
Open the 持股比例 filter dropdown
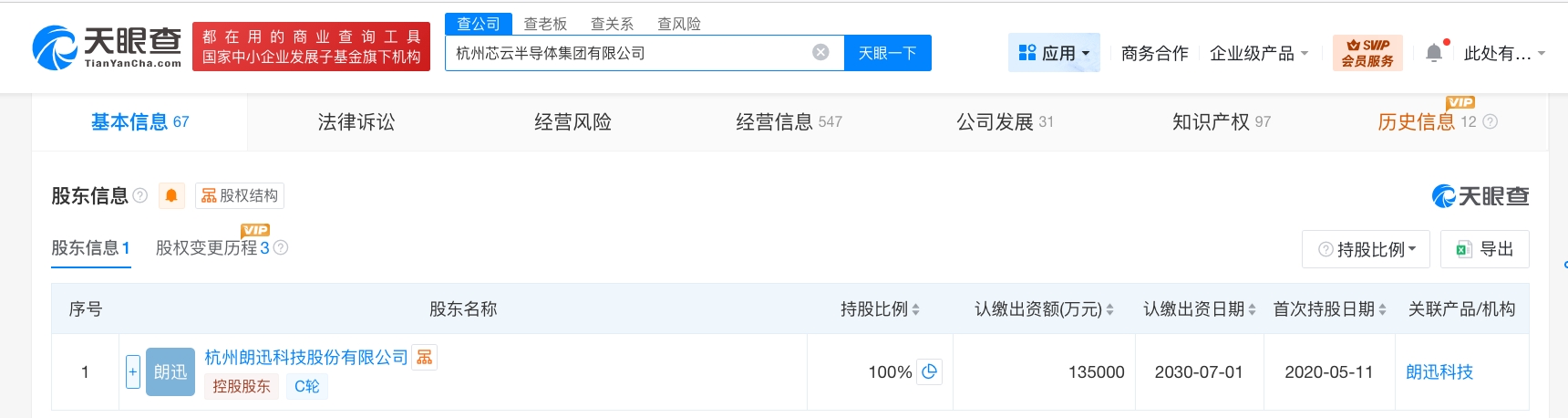[1367, 249]
